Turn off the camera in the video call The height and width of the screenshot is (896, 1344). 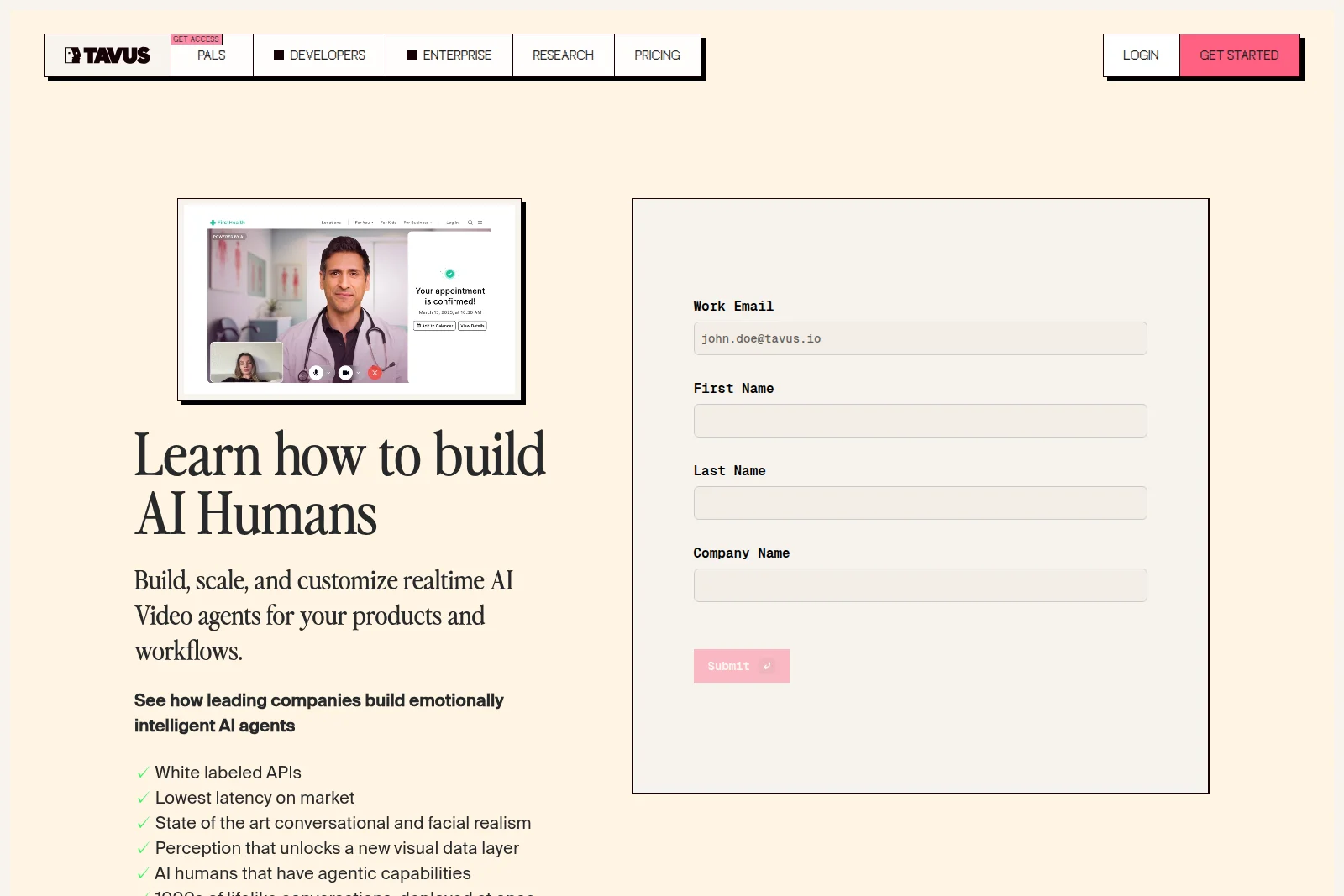click(x=345, y=373)
